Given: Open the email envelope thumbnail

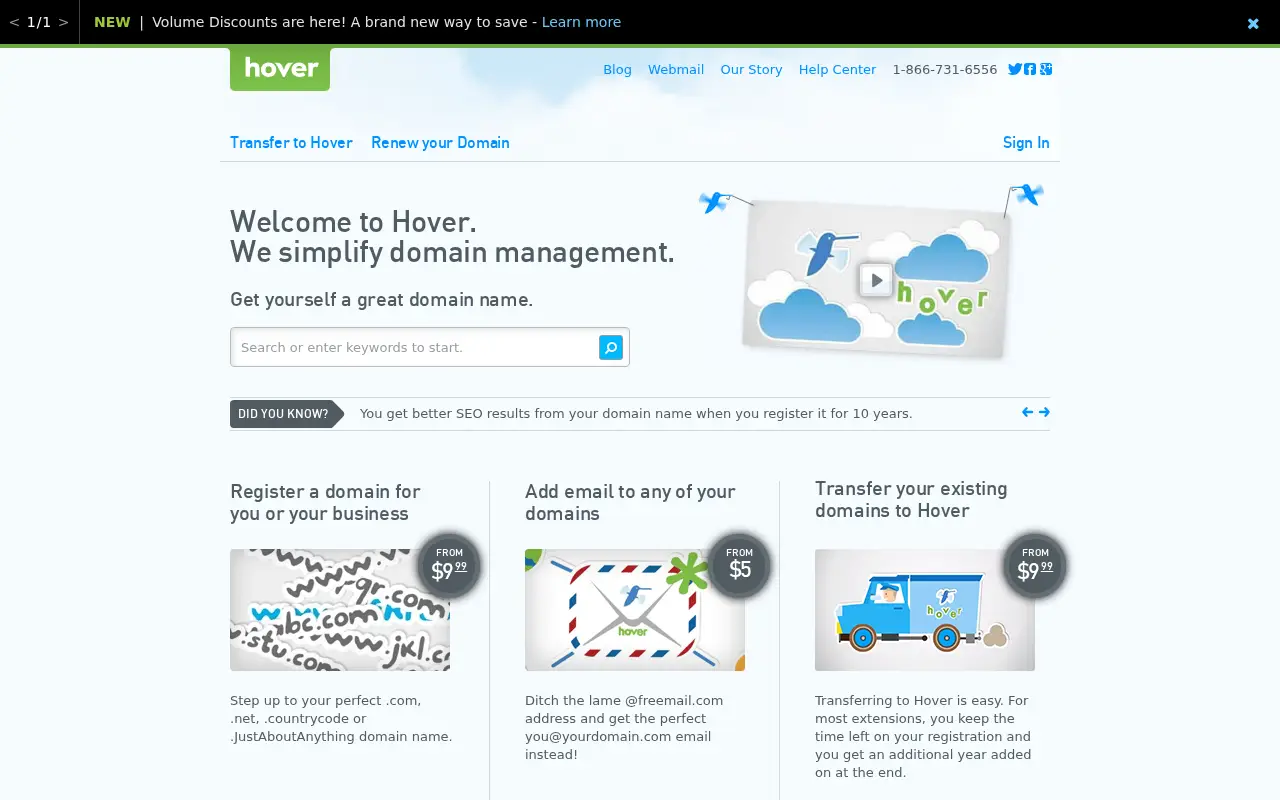Looking at the screenshot, I should tap(635, 610).
